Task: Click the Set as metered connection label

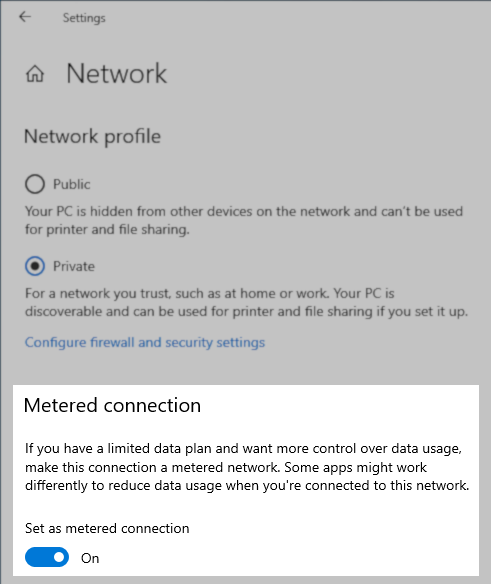Action: tap(107, 528)
